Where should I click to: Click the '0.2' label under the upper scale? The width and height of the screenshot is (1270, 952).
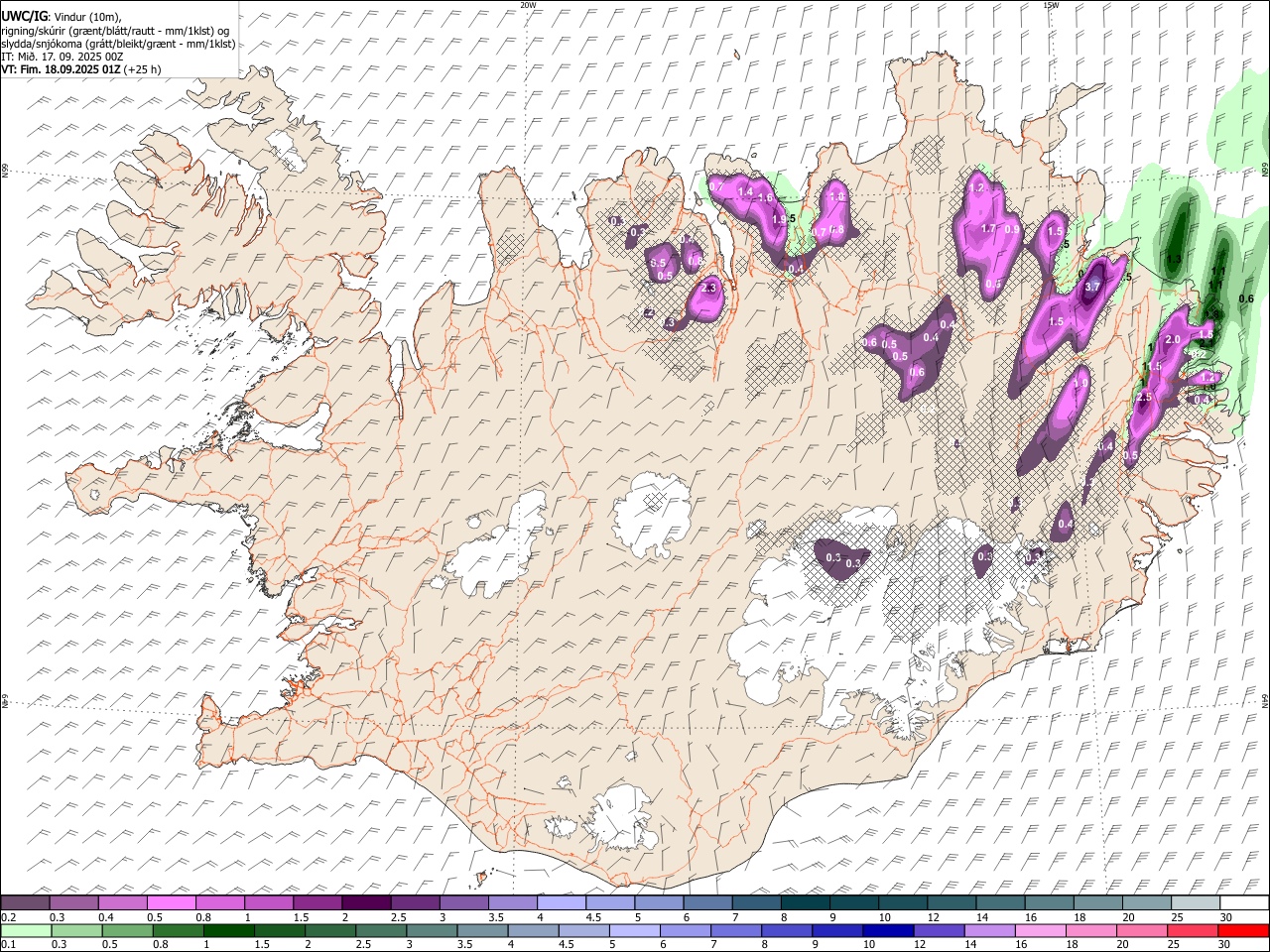pos(8,917)
